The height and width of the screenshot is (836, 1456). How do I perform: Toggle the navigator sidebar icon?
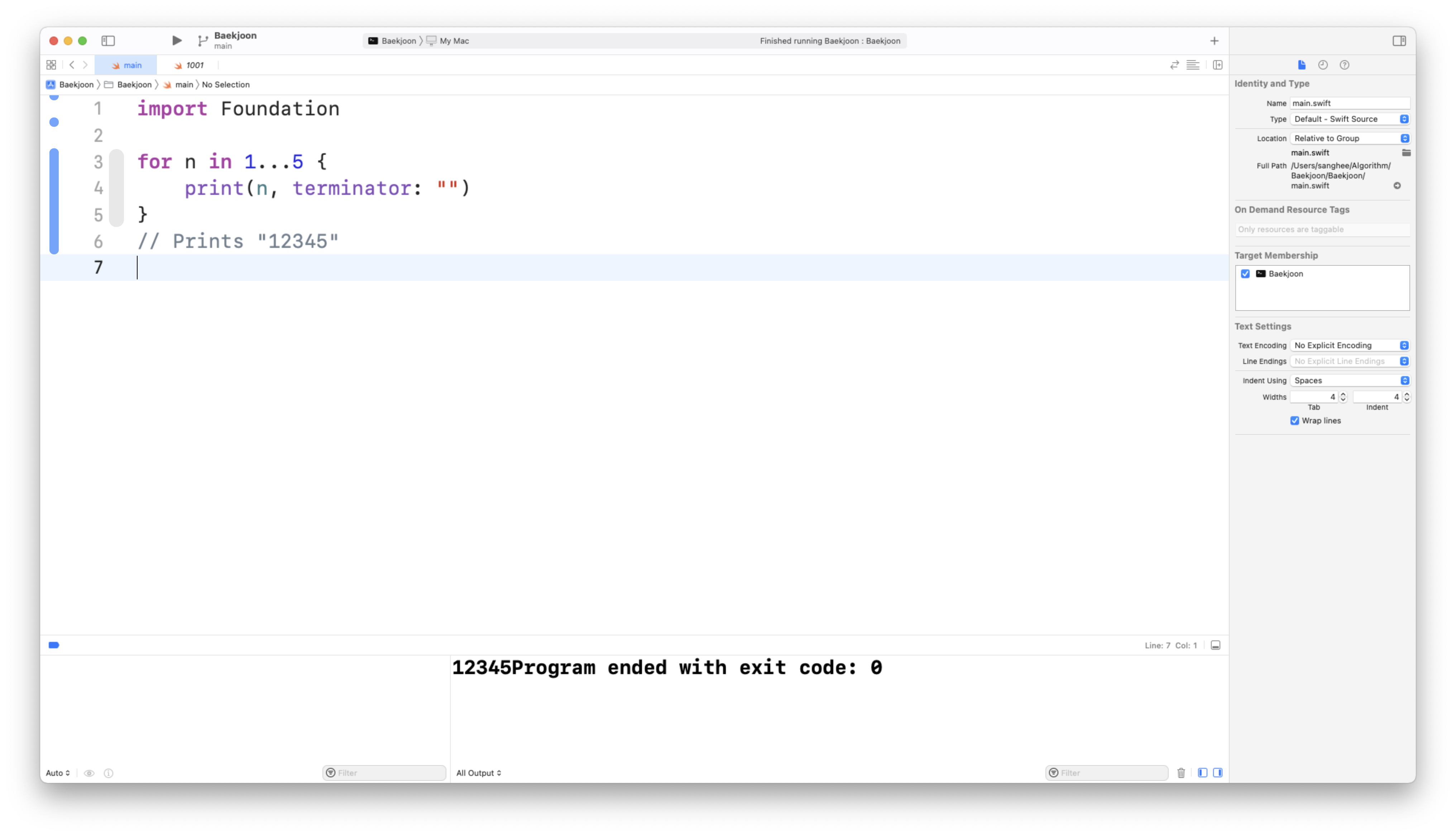(108, 41)
